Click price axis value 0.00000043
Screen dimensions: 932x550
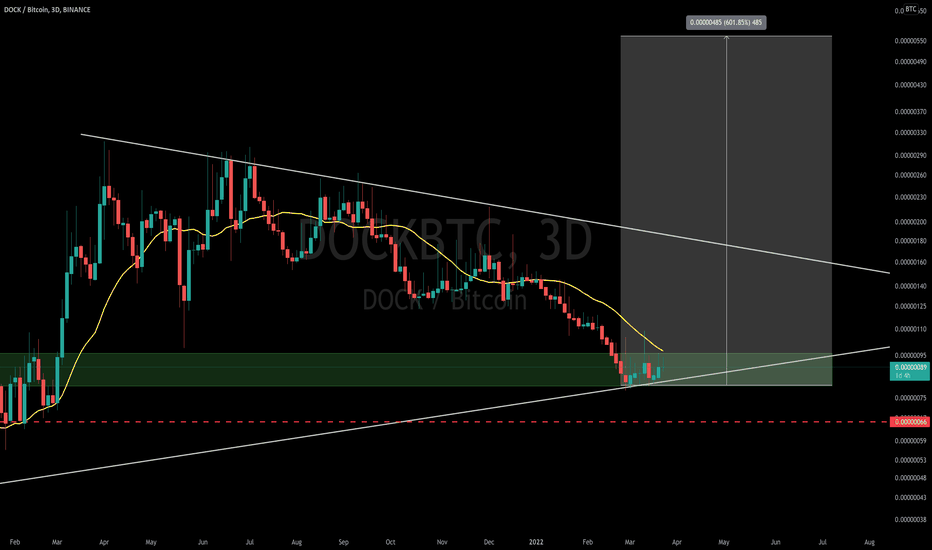(x=910, y=498)
